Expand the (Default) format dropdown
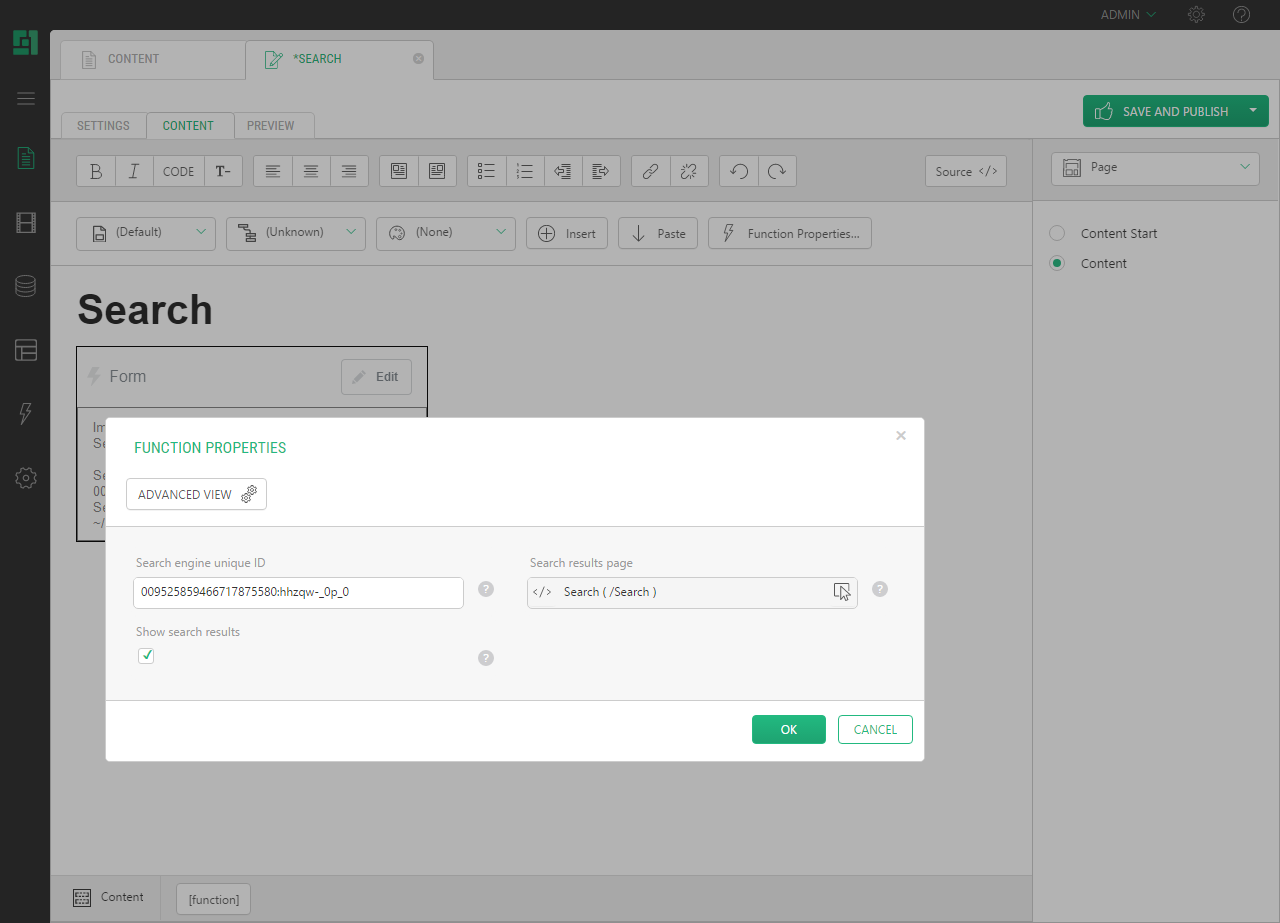The image size is (1280, 923). click(x=146, y=233)
